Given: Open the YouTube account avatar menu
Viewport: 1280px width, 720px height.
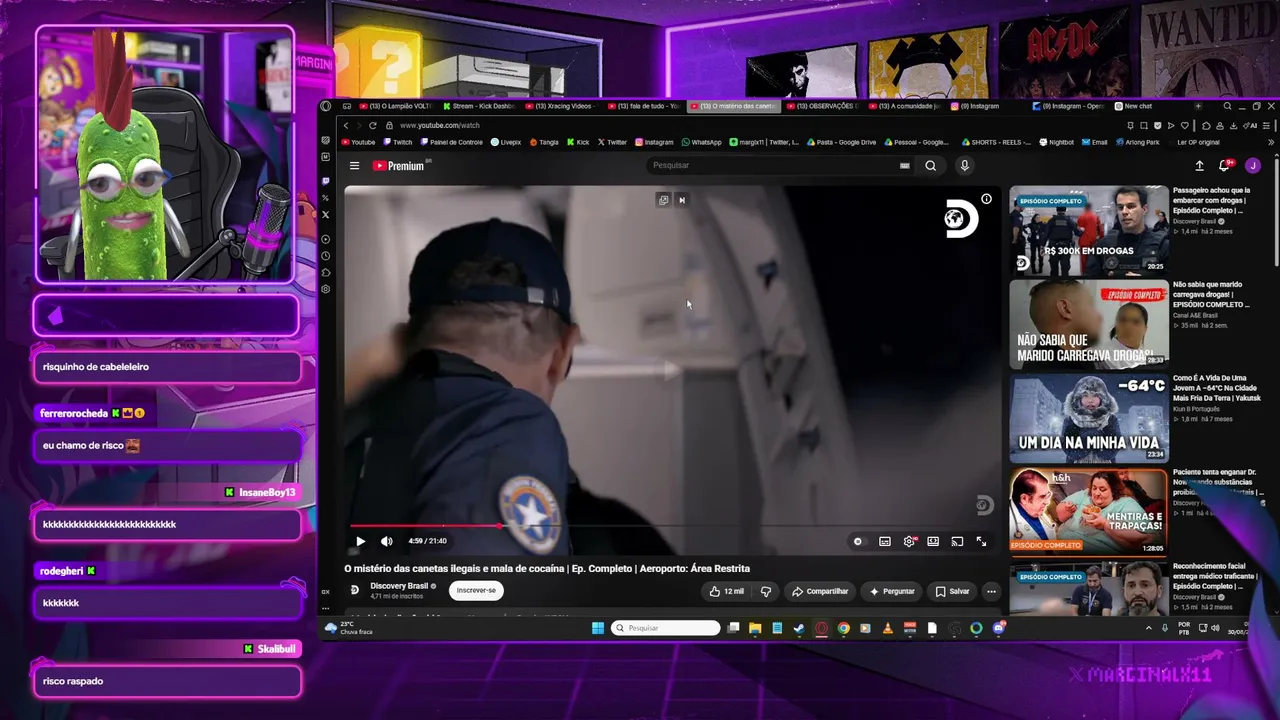Looking at the screenshot, I should click(1253, 166).
